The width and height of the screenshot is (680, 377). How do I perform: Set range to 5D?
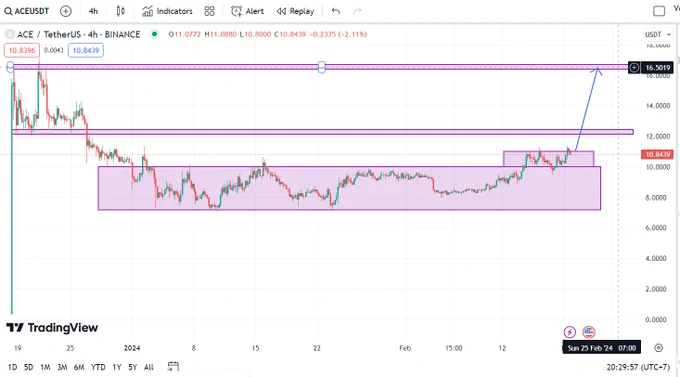(29, 367)
